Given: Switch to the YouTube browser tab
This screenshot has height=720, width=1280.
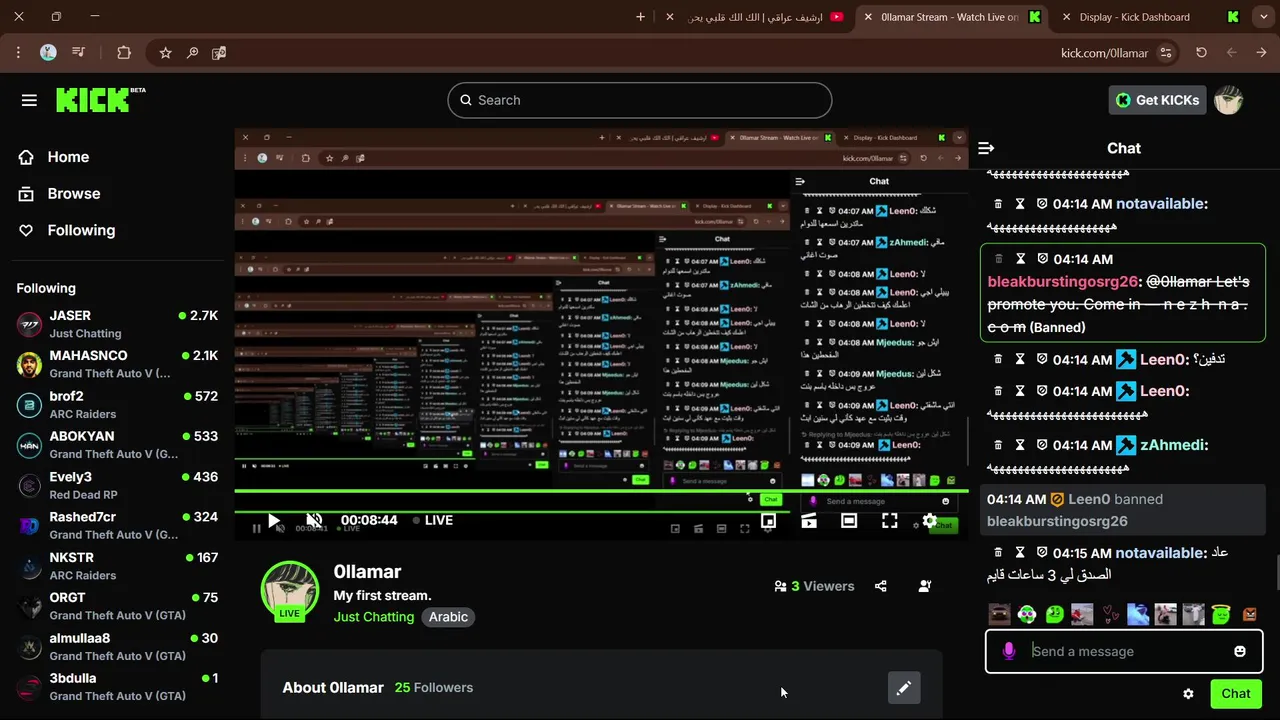Looking at the screenshot, I should click(x=756, y=17).
